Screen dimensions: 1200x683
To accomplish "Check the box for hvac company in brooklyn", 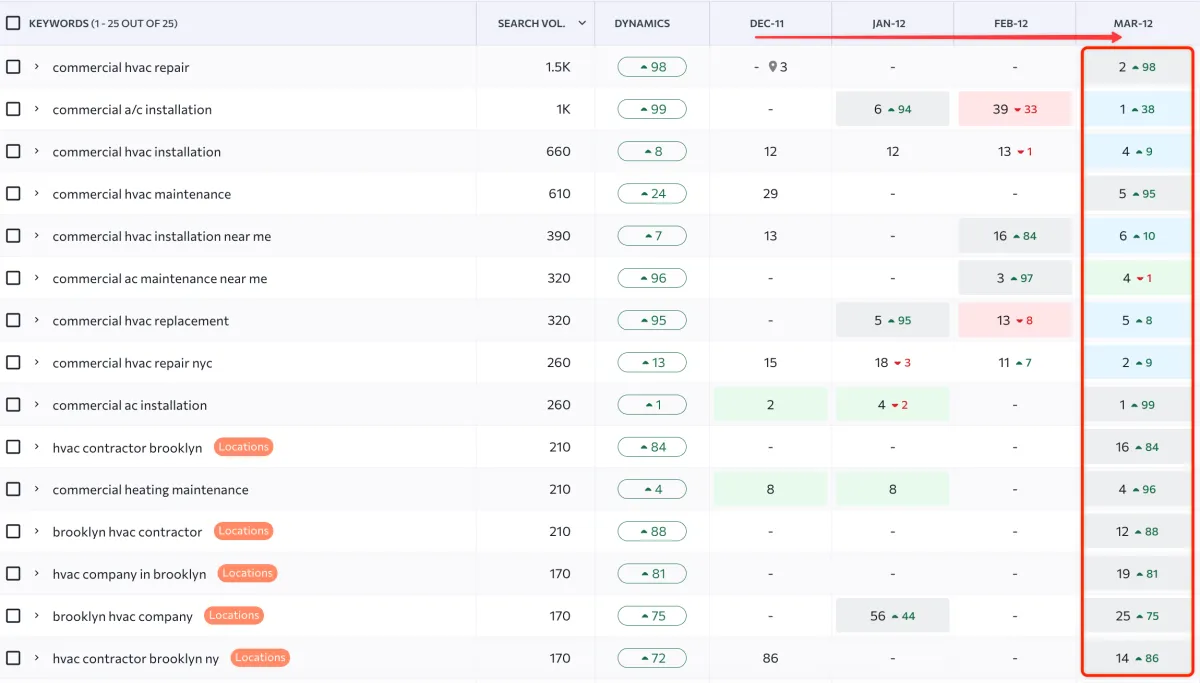I will click(x=13, y=573).
